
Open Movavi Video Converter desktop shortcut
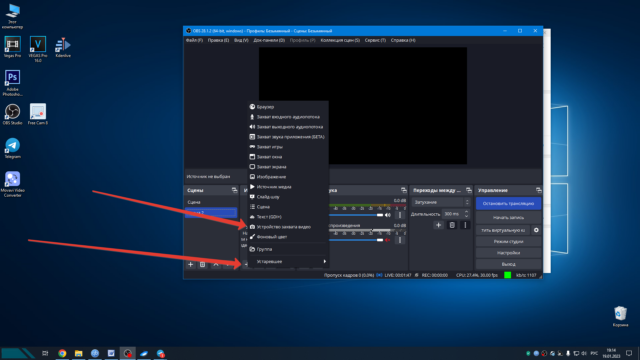coord(12,184)
